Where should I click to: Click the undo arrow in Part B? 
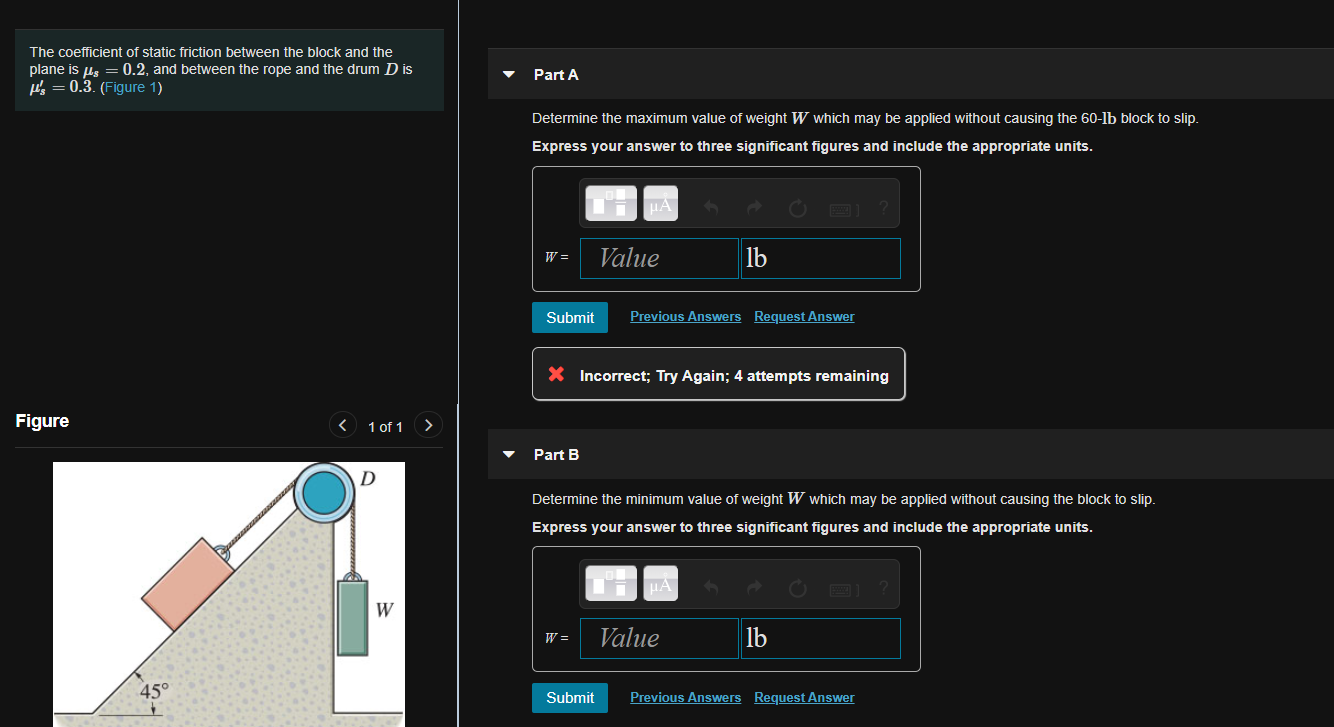coord(711,589)
